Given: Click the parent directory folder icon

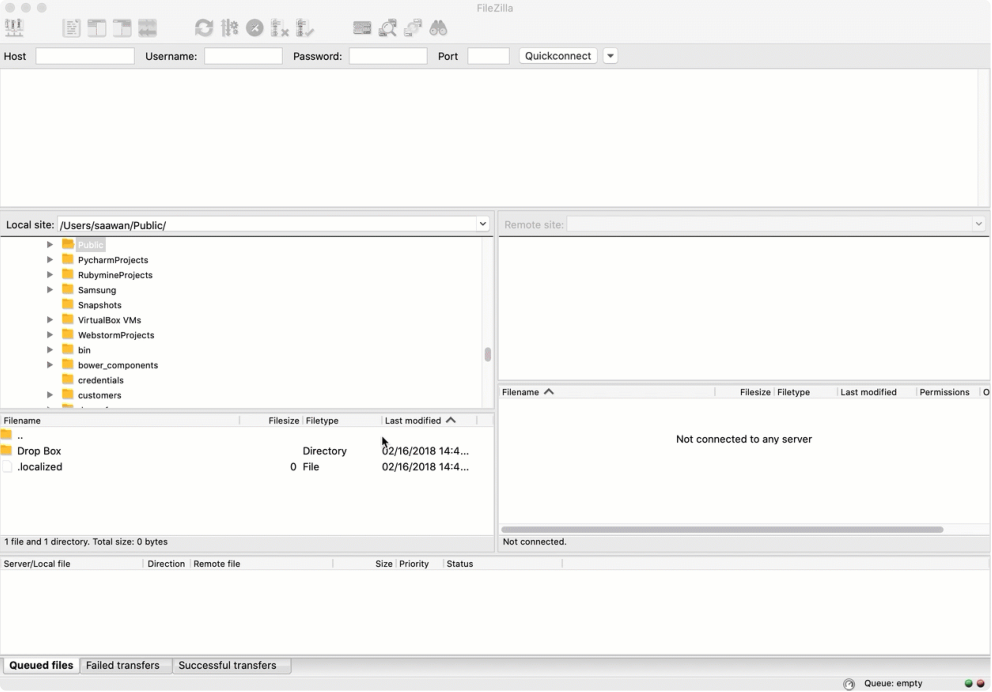Looking at the screenshot, I should click(x=6, y=435).
